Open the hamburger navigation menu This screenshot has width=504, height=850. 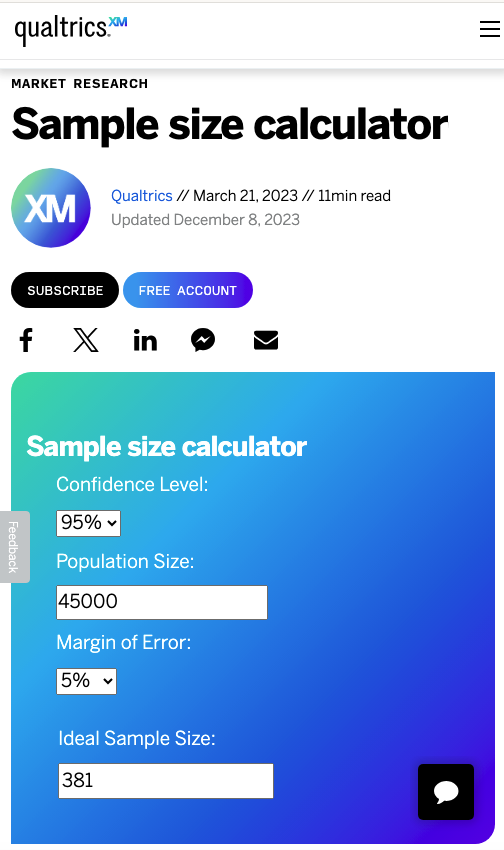pyautogui.click(x=490, y=29)
